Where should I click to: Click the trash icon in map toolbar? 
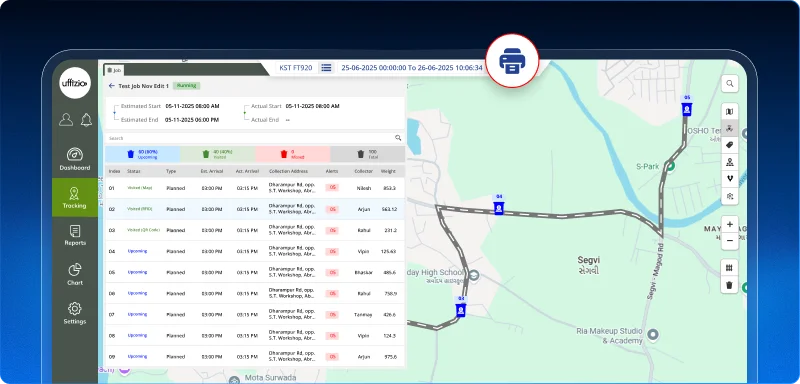(x=730, y=285)
